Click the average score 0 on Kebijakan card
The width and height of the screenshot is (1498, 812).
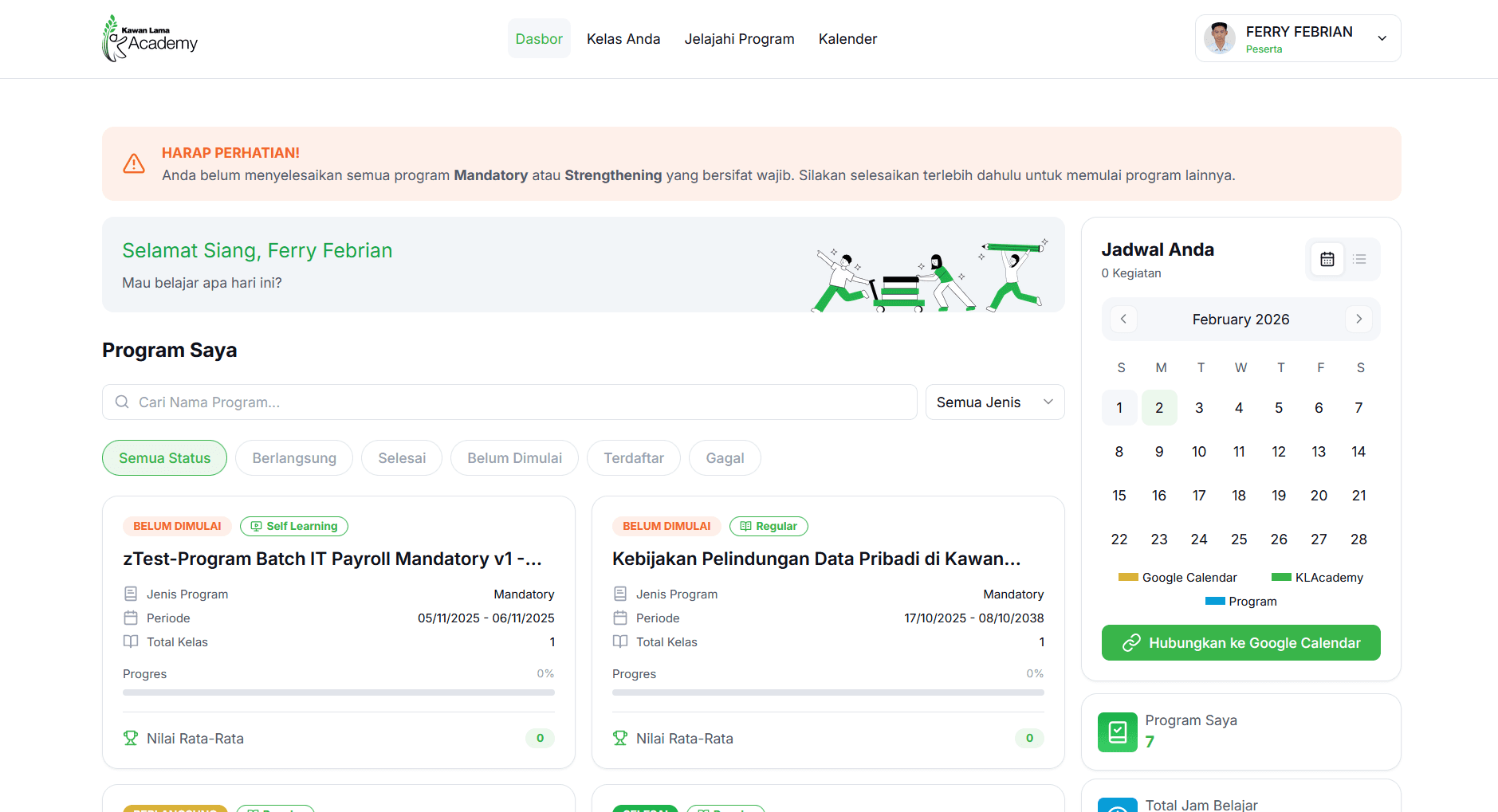pyautogui.click(x=1029, y=738)
